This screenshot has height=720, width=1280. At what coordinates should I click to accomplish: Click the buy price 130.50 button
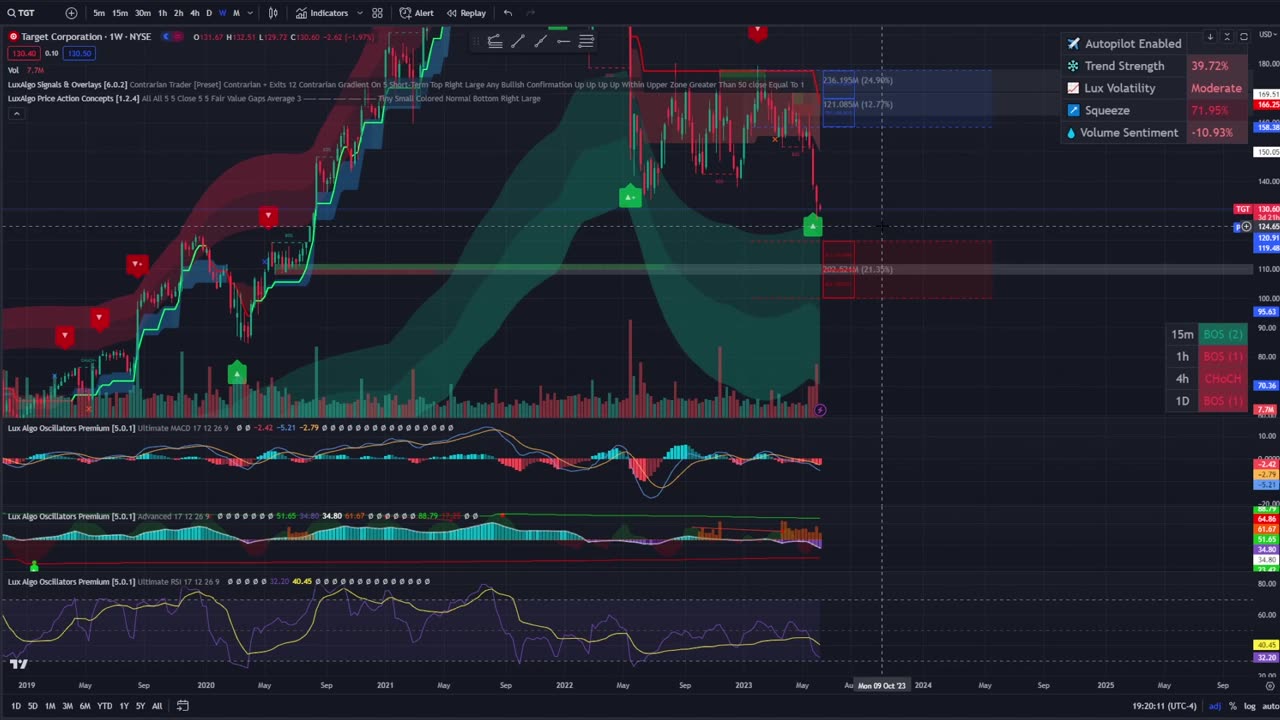point(79,53)
